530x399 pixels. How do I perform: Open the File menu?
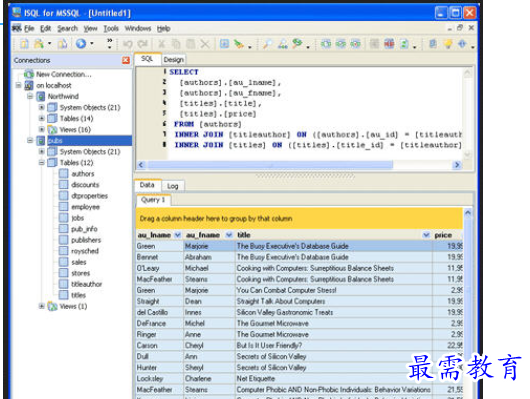tap(29, 28)
